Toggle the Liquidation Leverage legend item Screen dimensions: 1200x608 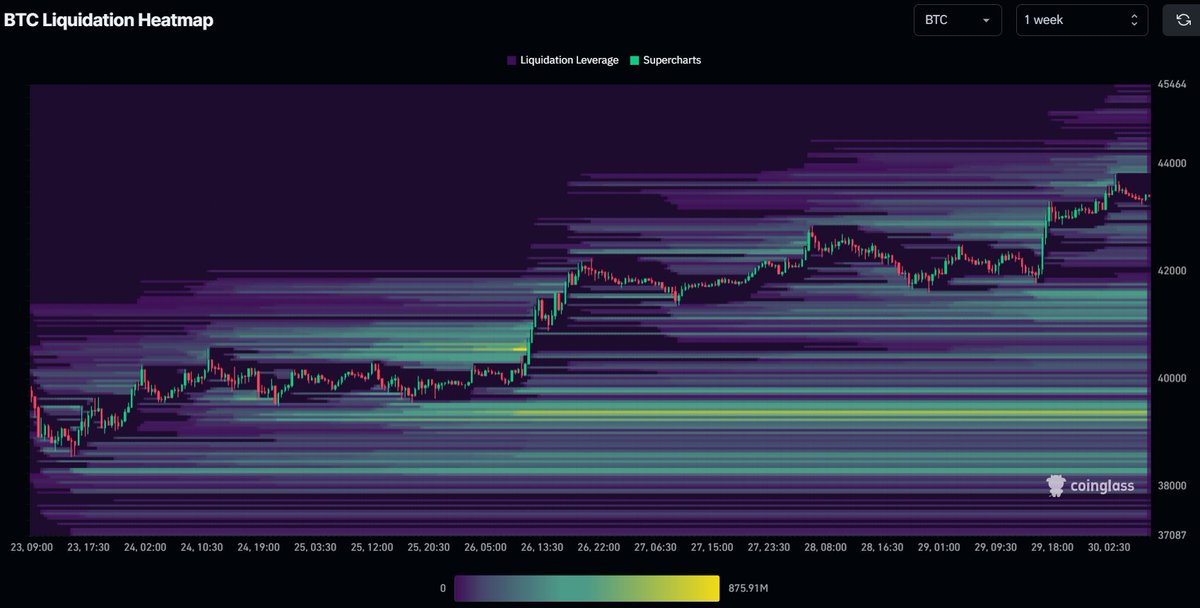[x=563, y=60]
